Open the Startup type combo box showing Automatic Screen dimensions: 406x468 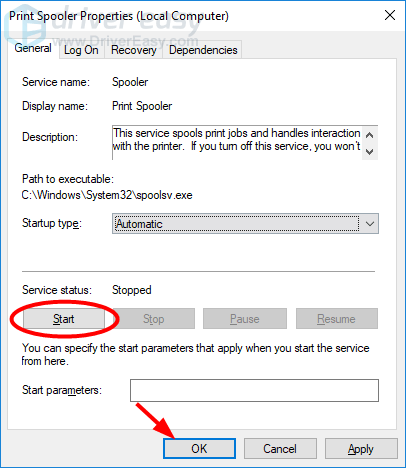point(245,224)
